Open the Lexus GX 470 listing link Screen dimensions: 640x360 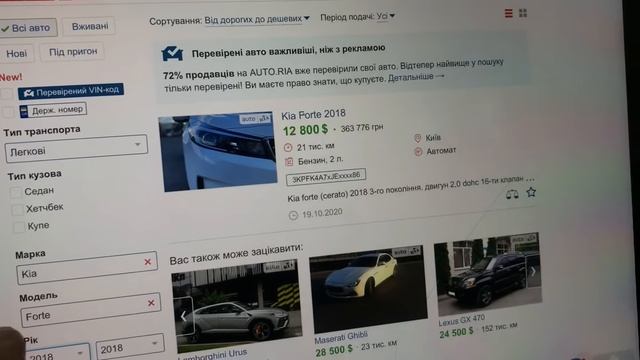462,320
